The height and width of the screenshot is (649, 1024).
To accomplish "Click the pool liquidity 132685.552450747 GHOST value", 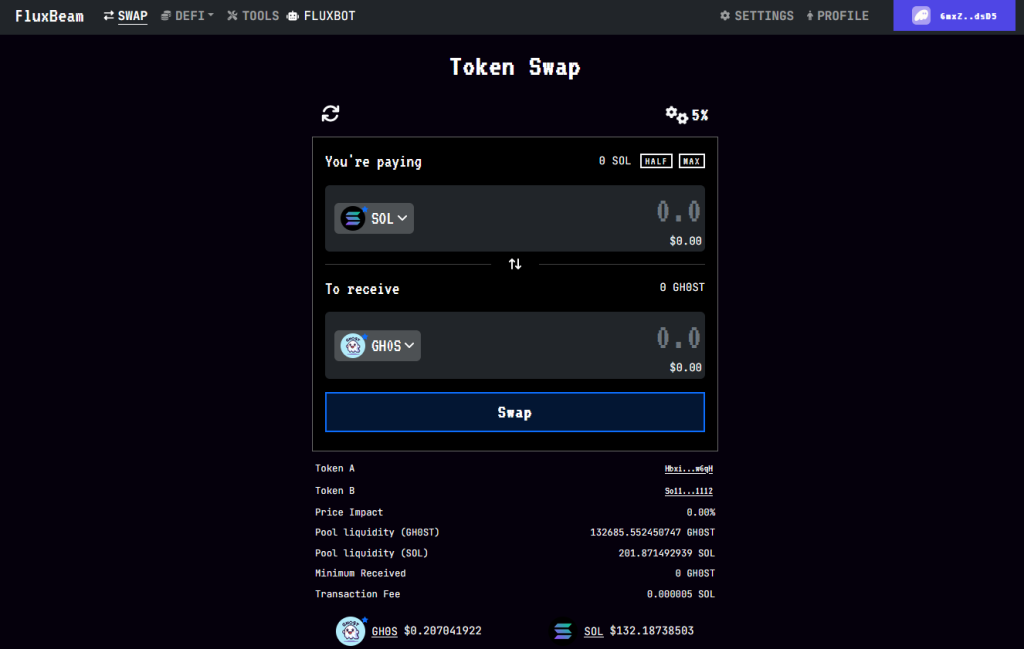I will (x=652, y=533).
